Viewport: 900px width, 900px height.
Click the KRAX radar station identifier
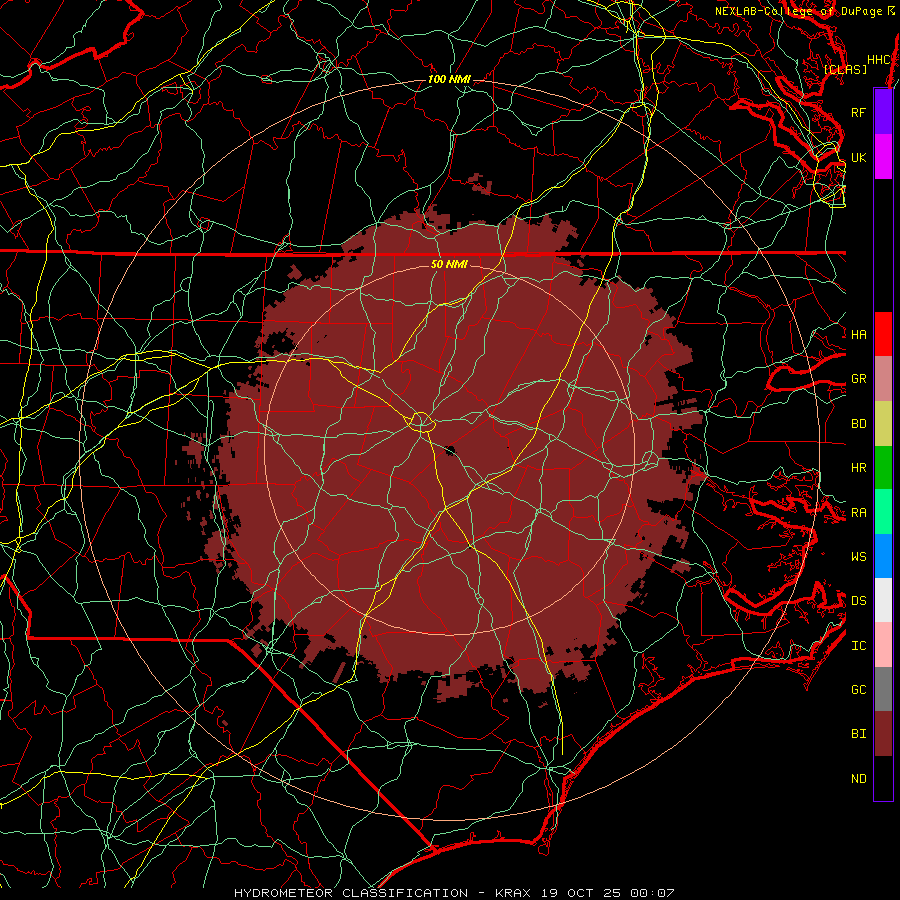513,893
